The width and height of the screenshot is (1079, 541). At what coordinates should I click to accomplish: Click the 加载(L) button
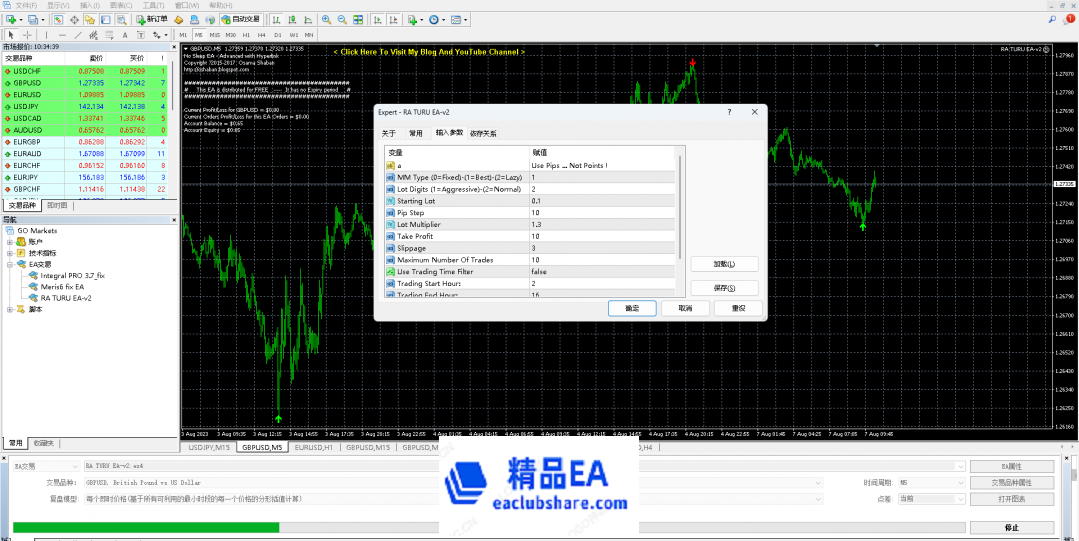(x=724, y=264)
